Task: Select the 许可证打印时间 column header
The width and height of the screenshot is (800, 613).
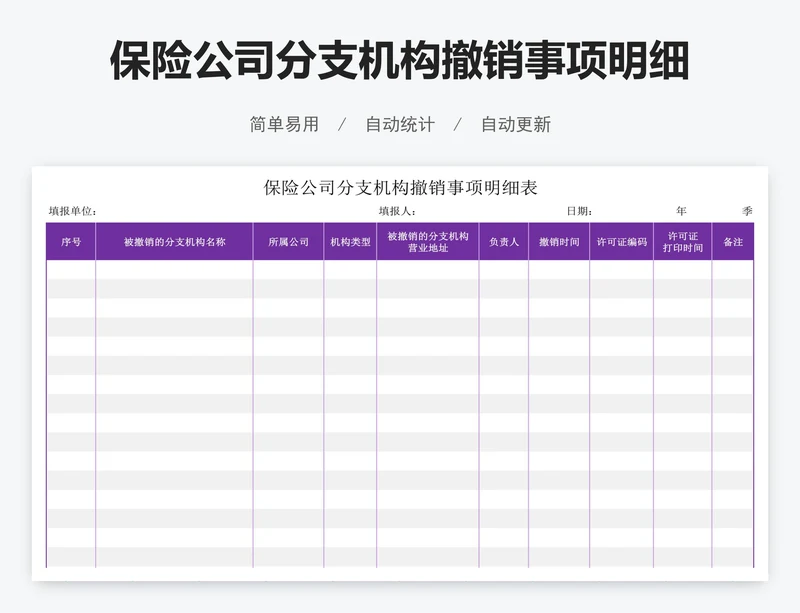Action: coord(683,242)
